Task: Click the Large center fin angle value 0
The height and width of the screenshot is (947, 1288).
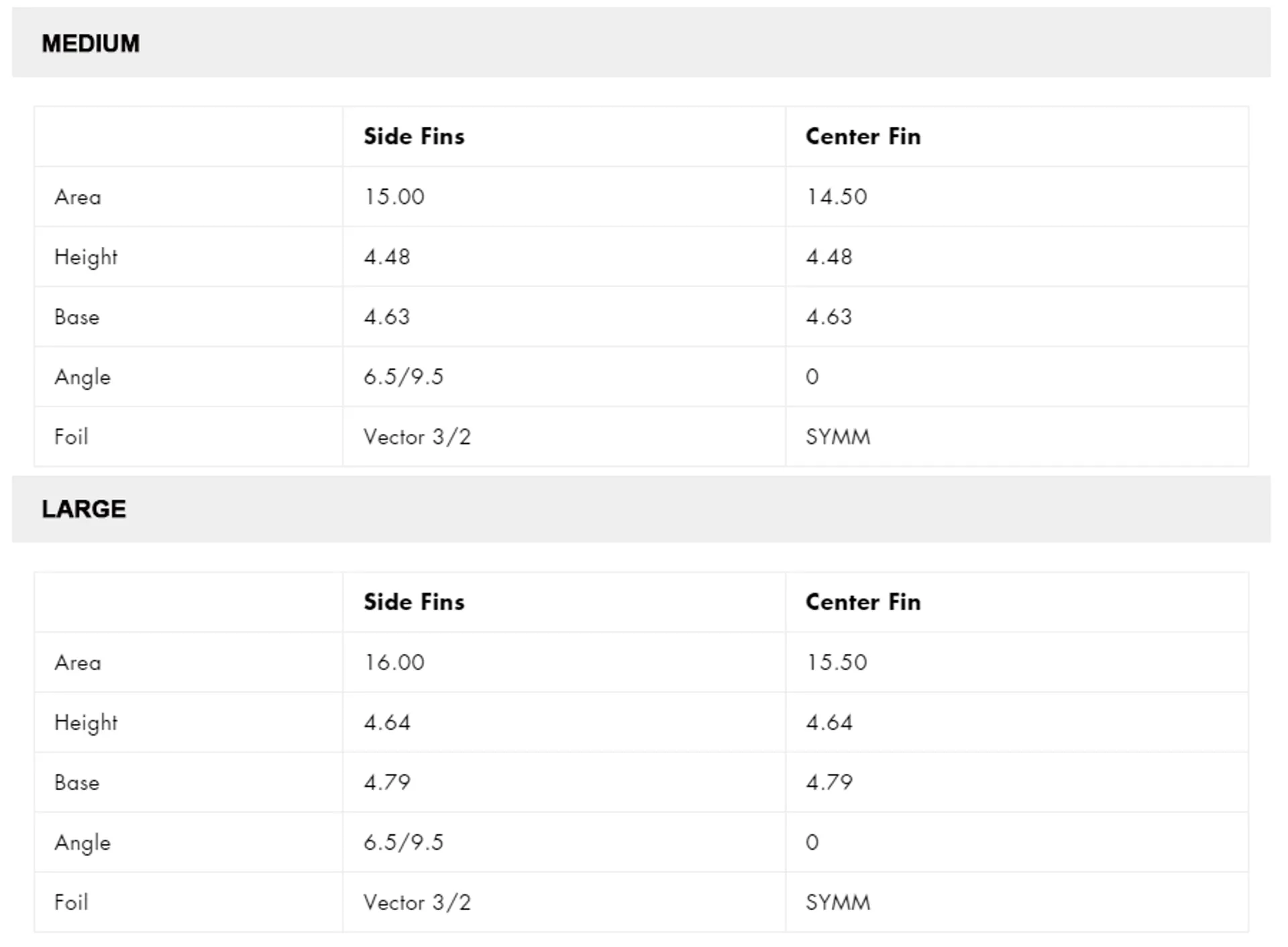Action: [x=812, y=842]
